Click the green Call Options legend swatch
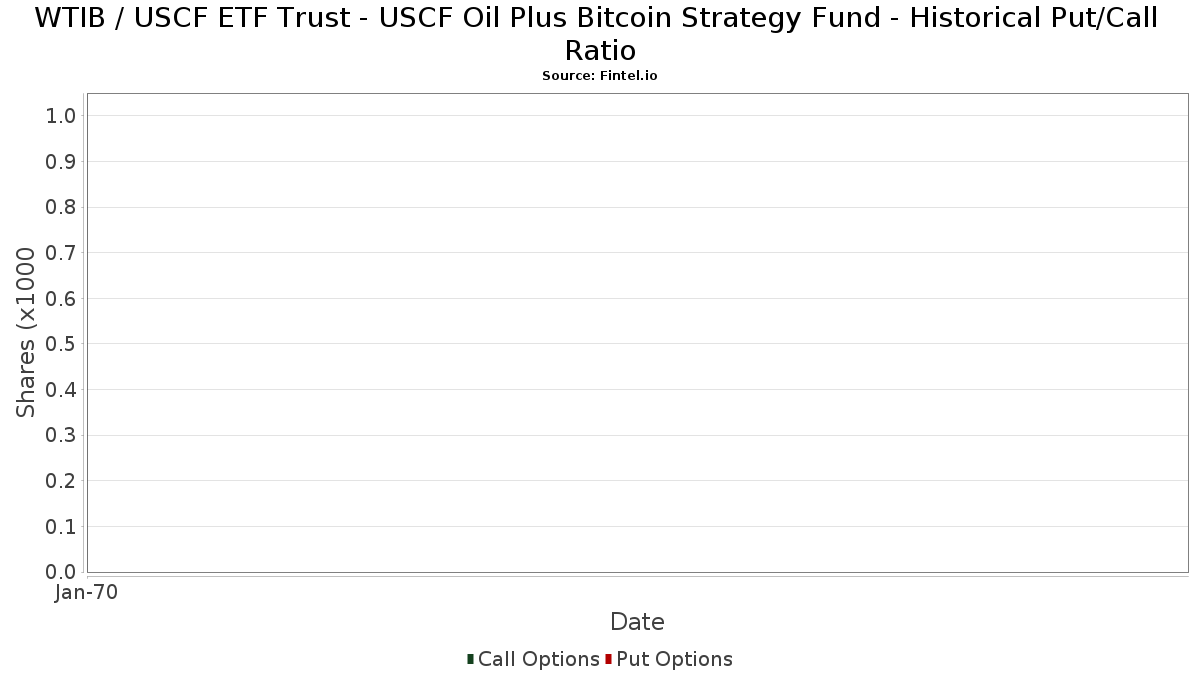The height and width of the screenshot is (675, 1200). coord(470,659)
